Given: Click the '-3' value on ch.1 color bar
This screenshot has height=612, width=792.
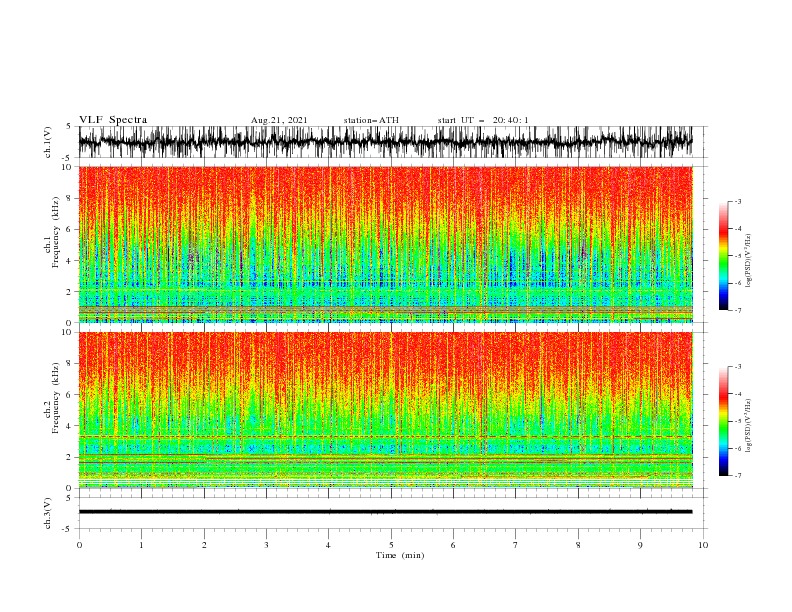Looking at the screenshot, I should [x=737, y=201].
